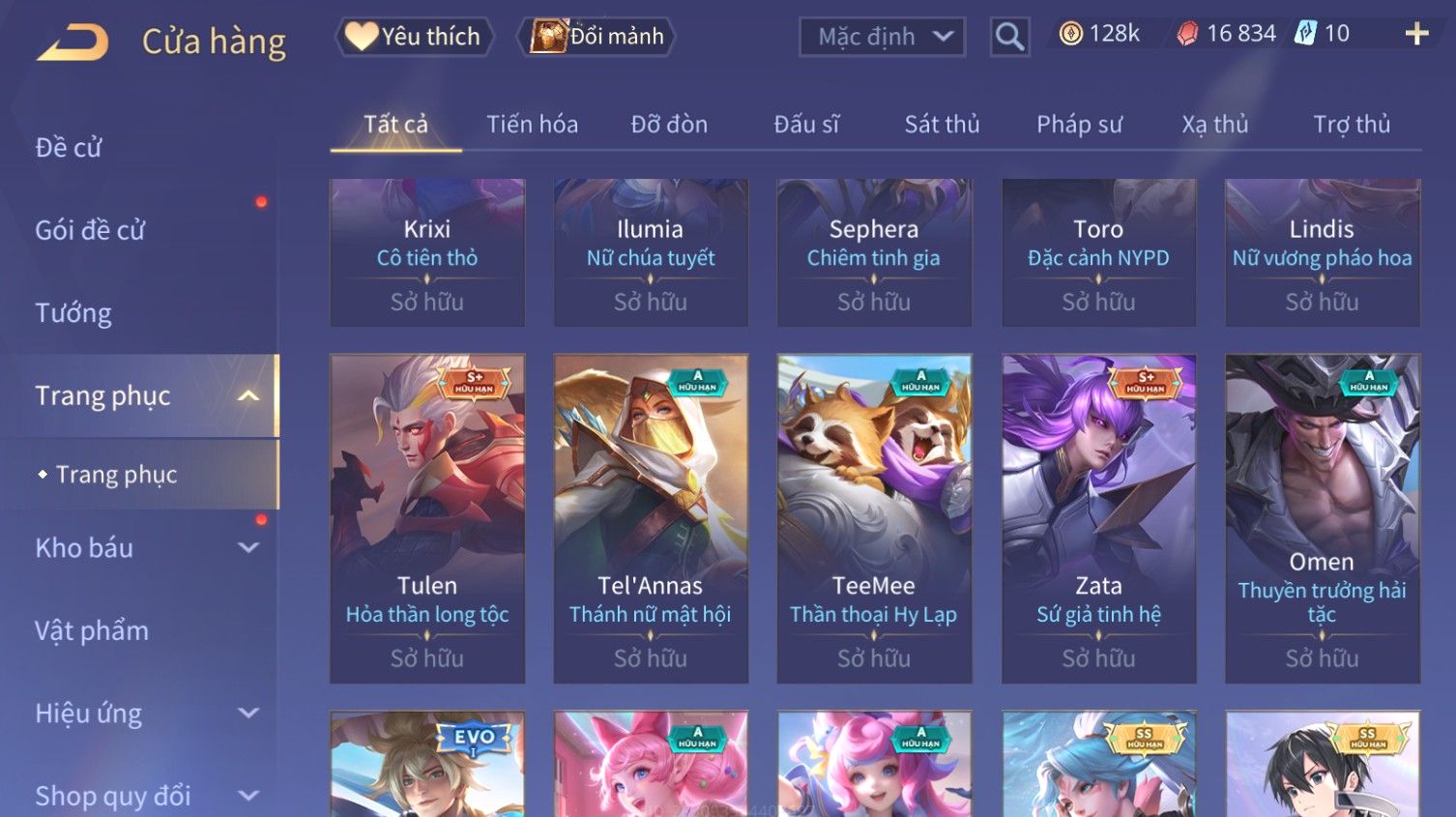Expand the Shop quy đổi section
This screenshot has width=1456, height=817.
(x=248, y=796)
